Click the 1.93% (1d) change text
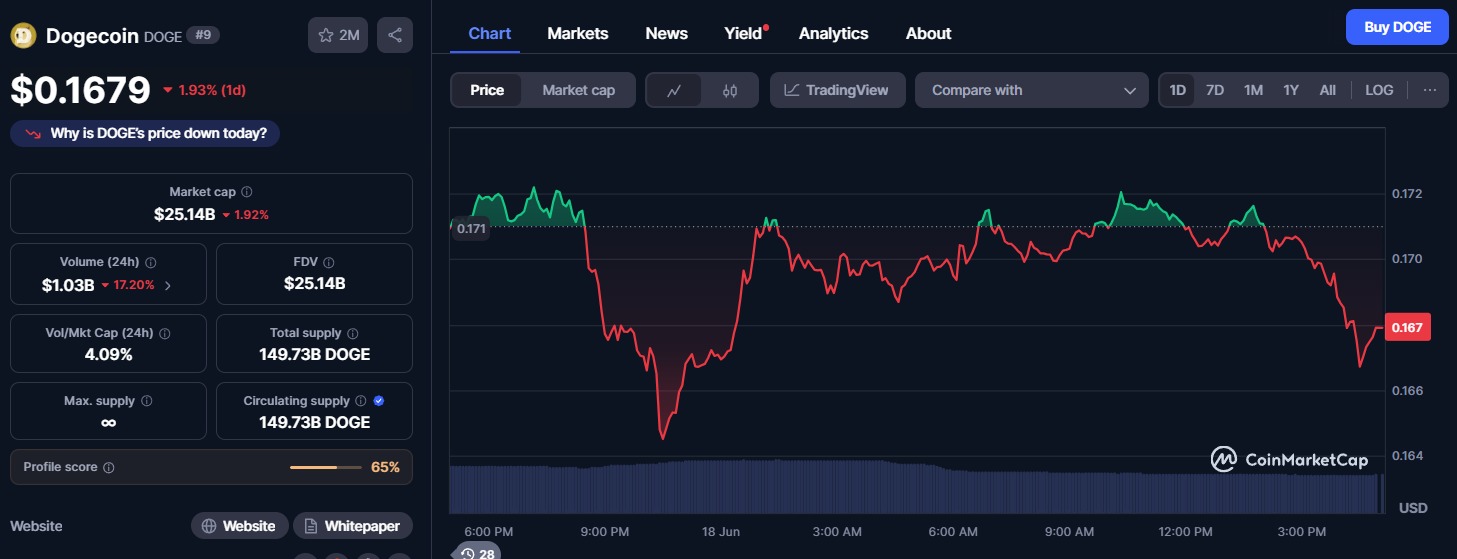This screenshot has height=559, width=1457. 212,90
